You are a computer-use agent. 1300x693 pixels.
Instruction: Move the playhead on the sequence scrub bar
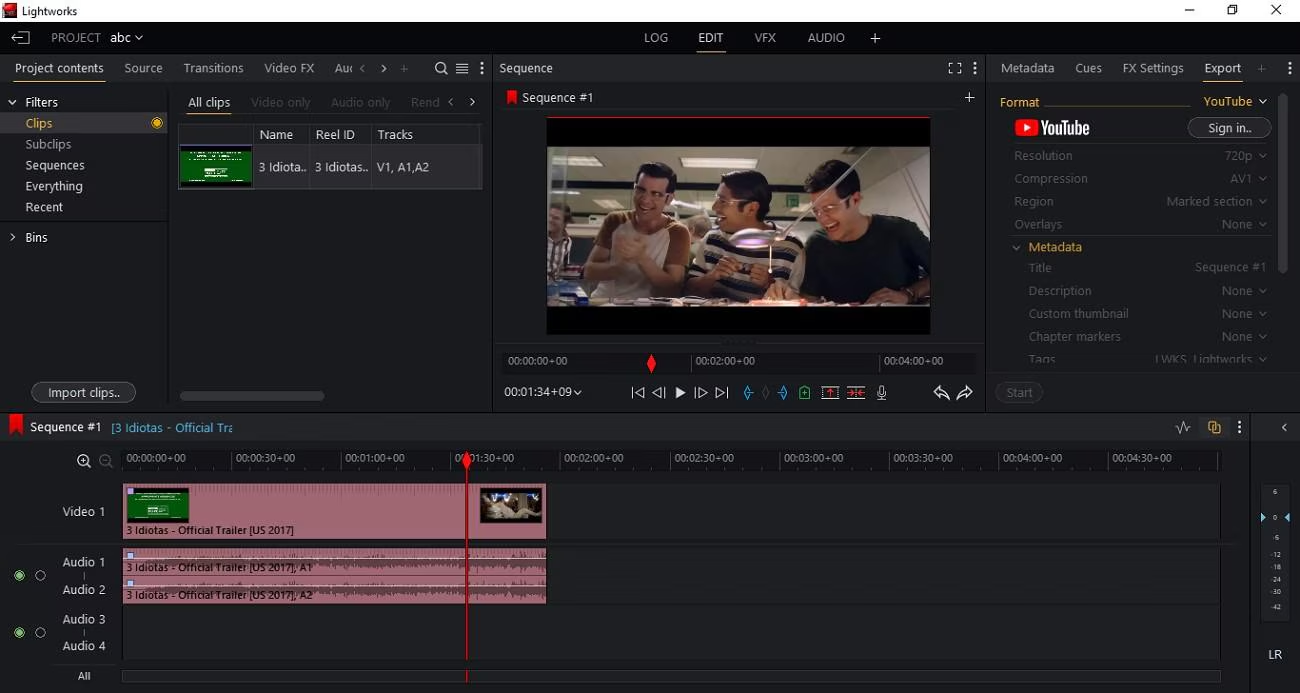(x=652, y=363)
